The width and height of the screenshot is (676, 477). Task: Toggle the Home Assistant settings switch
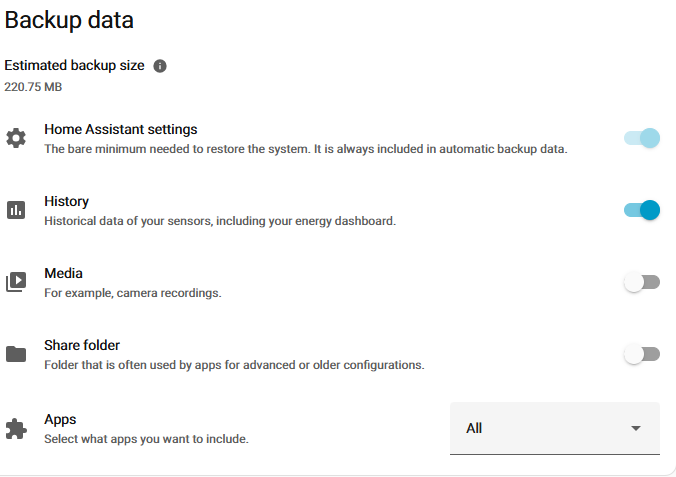coord(642,138)
